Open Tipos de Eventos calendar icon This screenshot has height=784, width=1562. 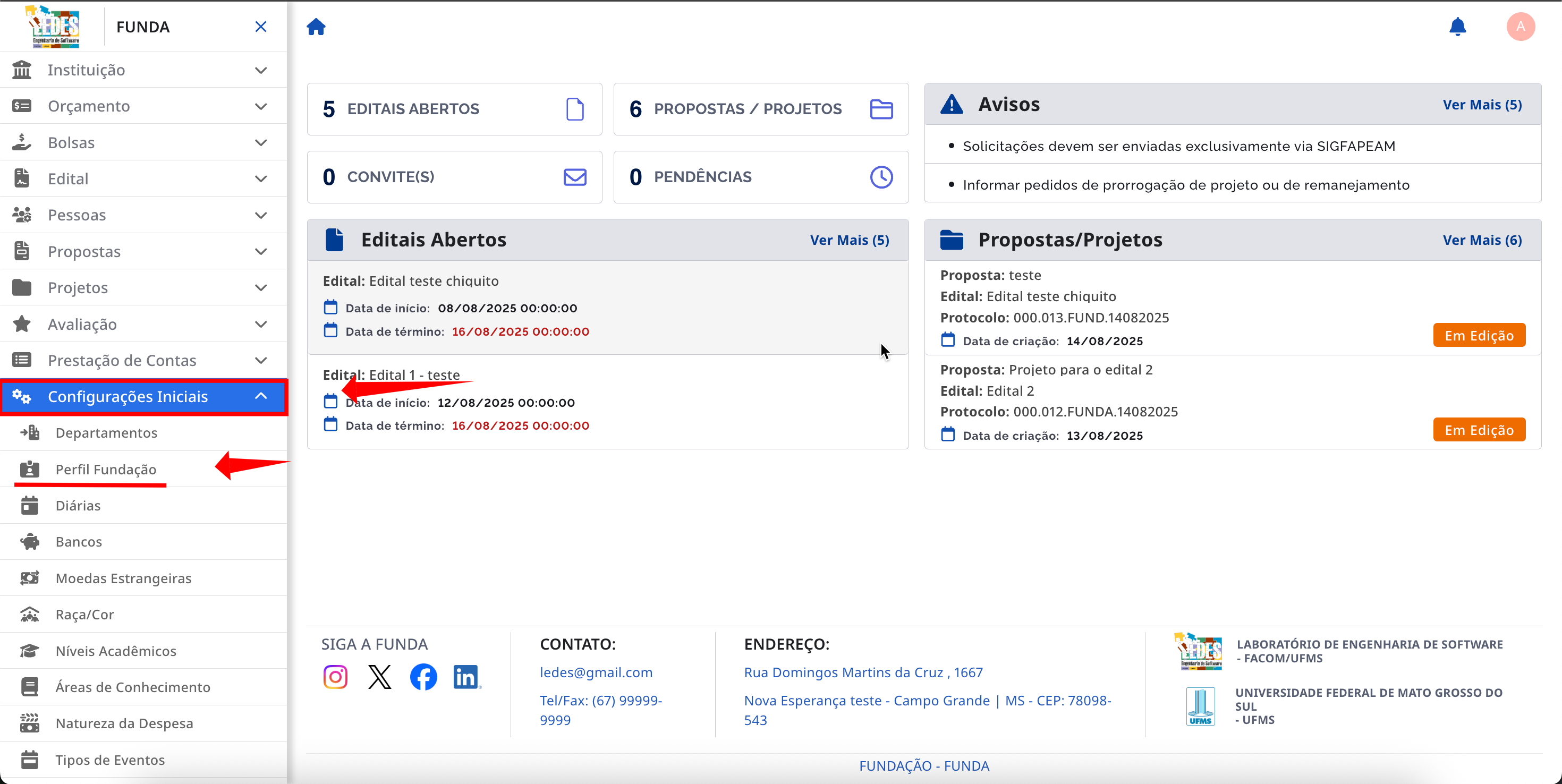pyautogui.click(x=29, y=760)
